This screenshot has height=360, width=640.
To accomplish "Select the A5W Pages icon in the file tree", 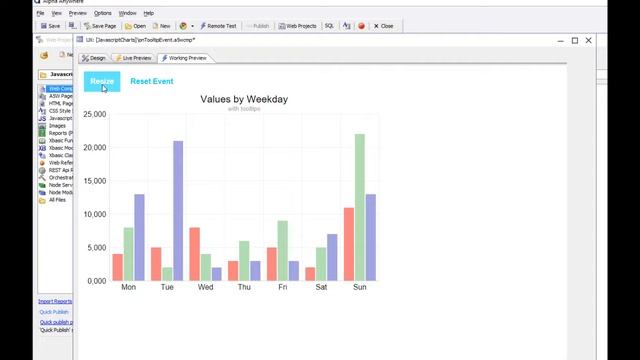I will (42, 96).
